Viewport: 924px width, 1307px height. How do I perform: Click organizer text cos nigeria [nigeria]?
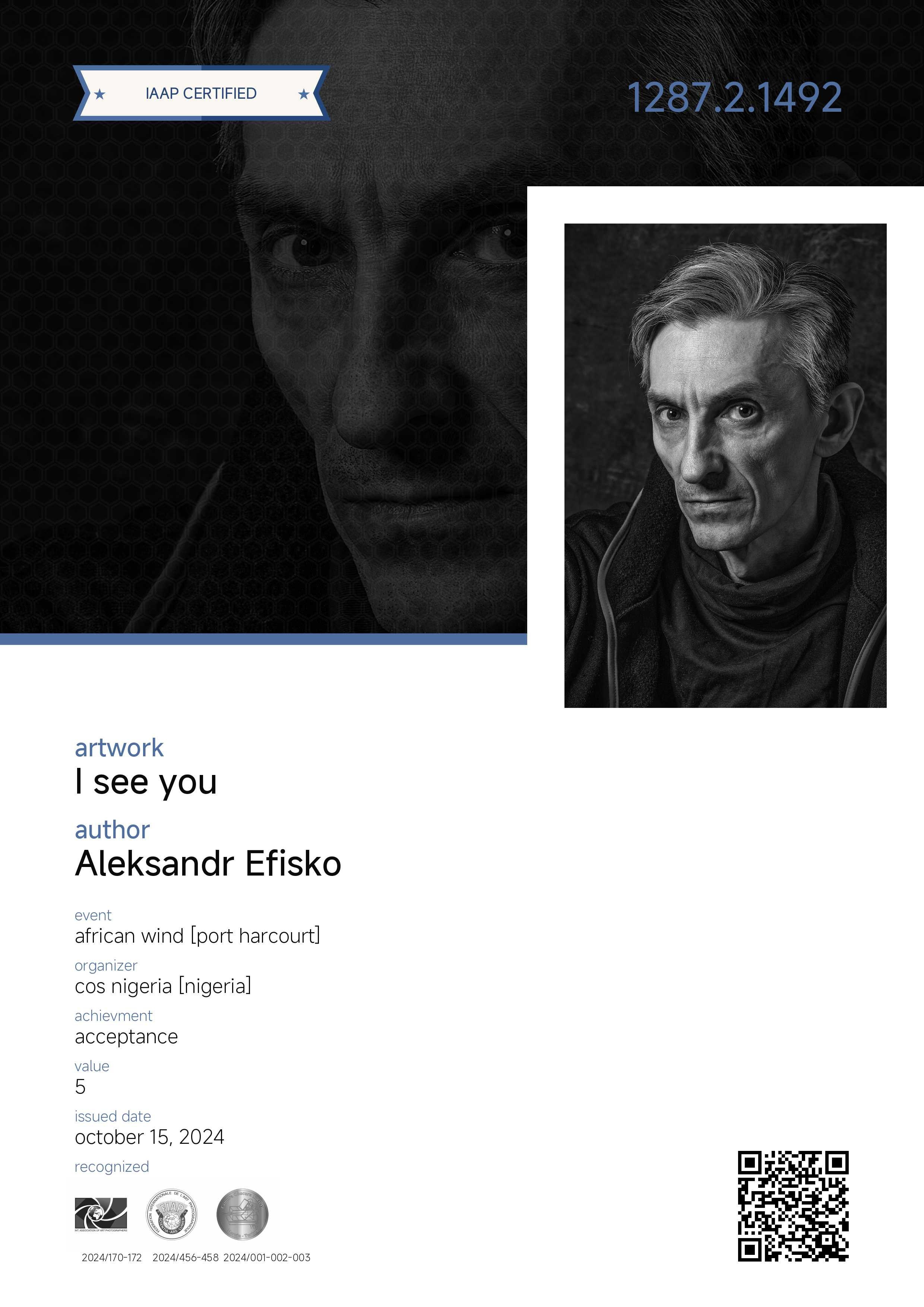(163, 986)
